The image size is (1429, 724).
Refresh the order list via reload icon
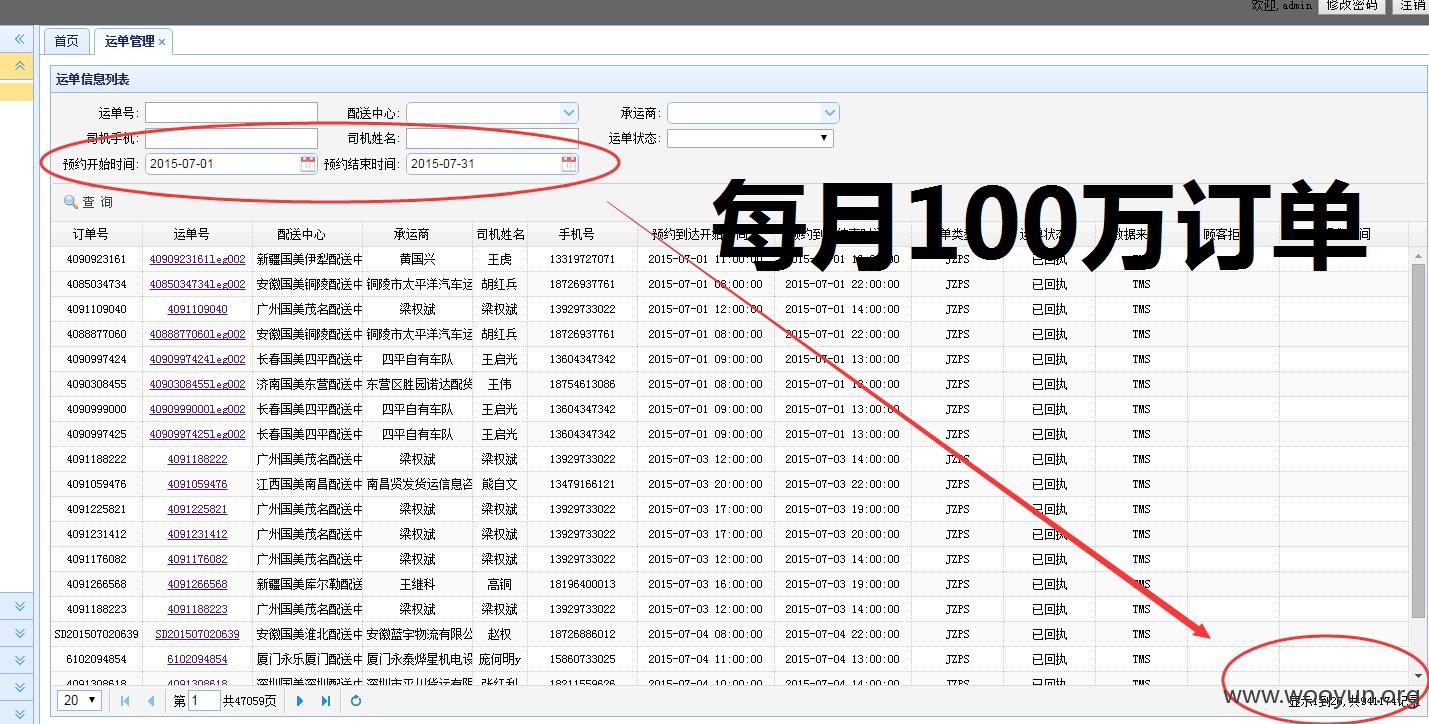tap(356, 701)
